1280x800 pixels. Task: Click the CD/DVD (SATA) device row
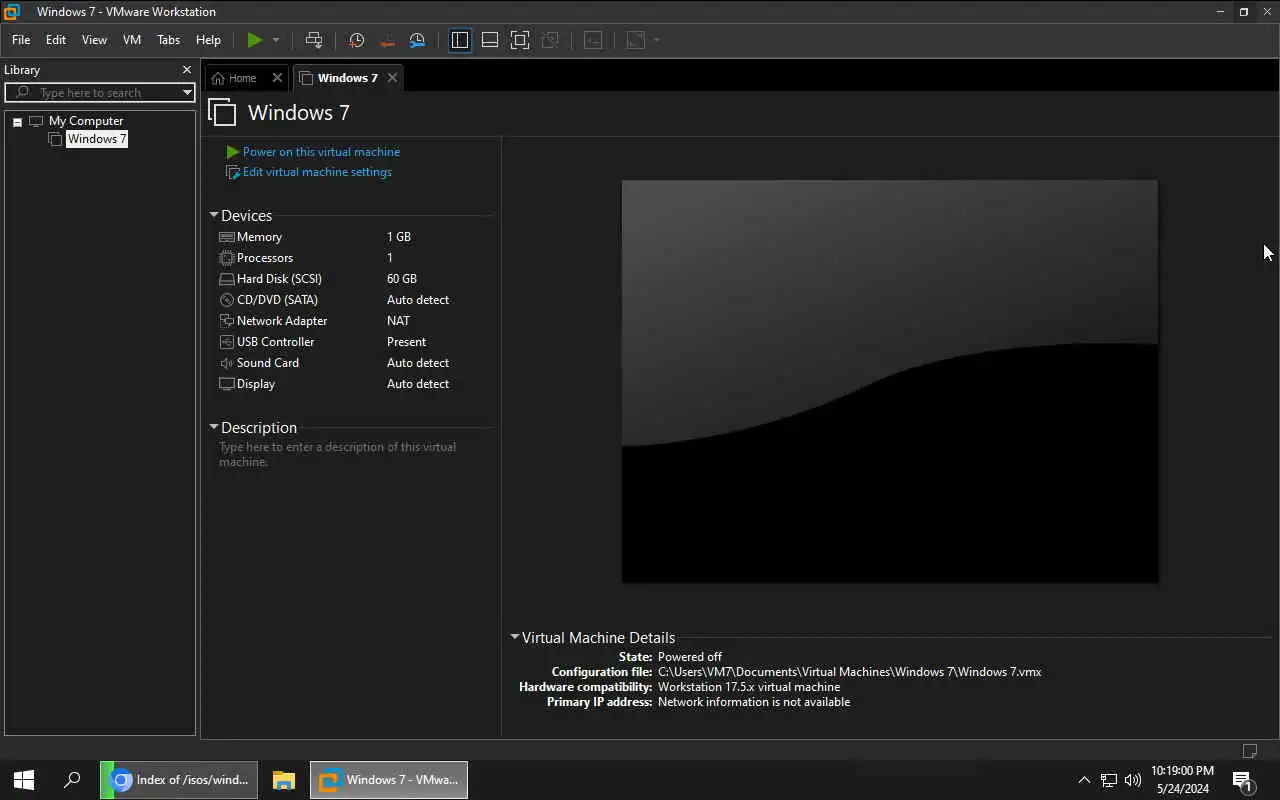coord(354,300)
